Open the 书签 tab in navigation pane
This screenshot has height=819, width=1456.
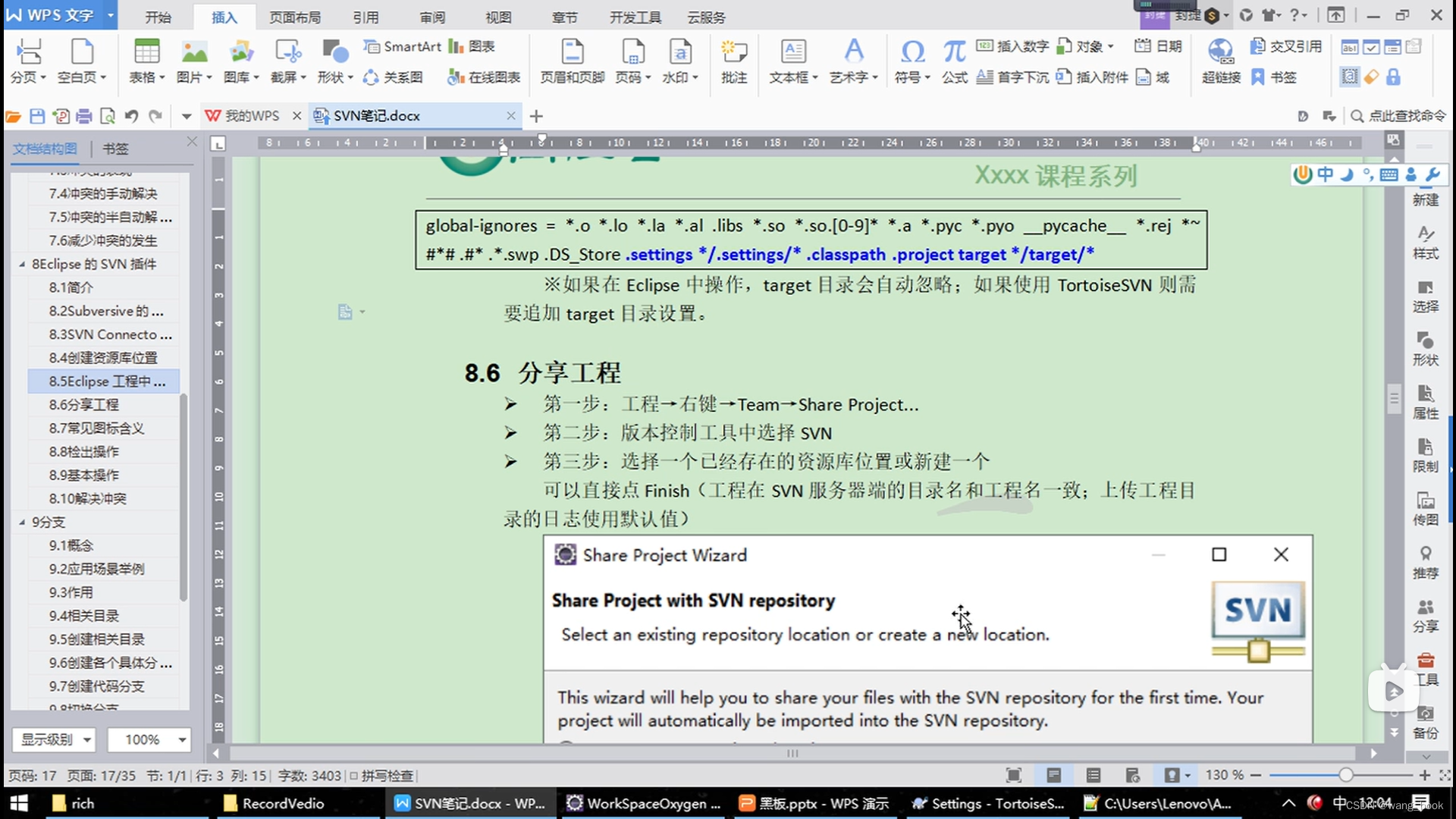click(115, 149)
